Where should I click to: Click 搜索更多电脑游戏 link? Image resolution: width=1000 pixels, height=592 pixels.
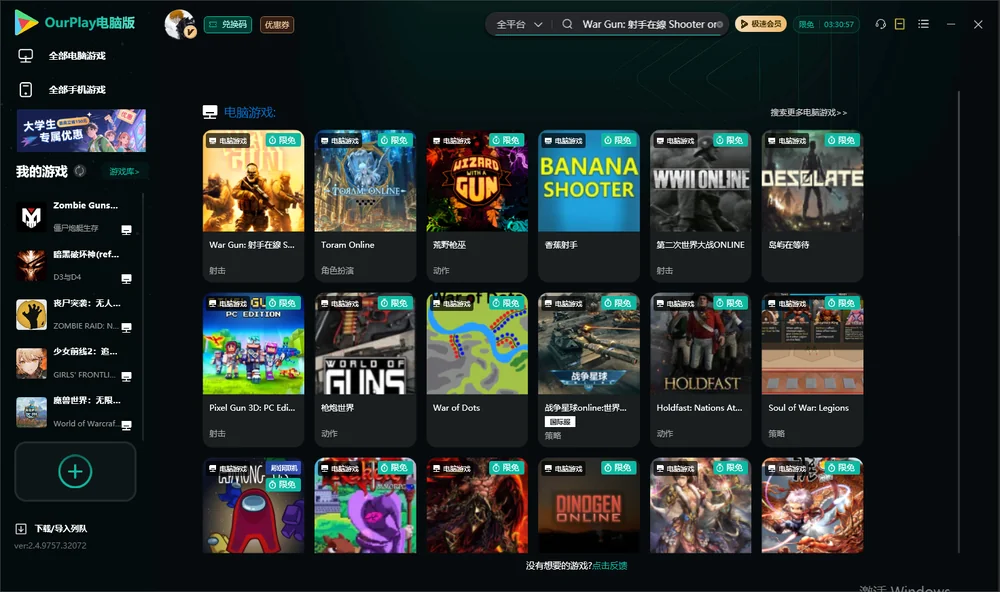808,112
